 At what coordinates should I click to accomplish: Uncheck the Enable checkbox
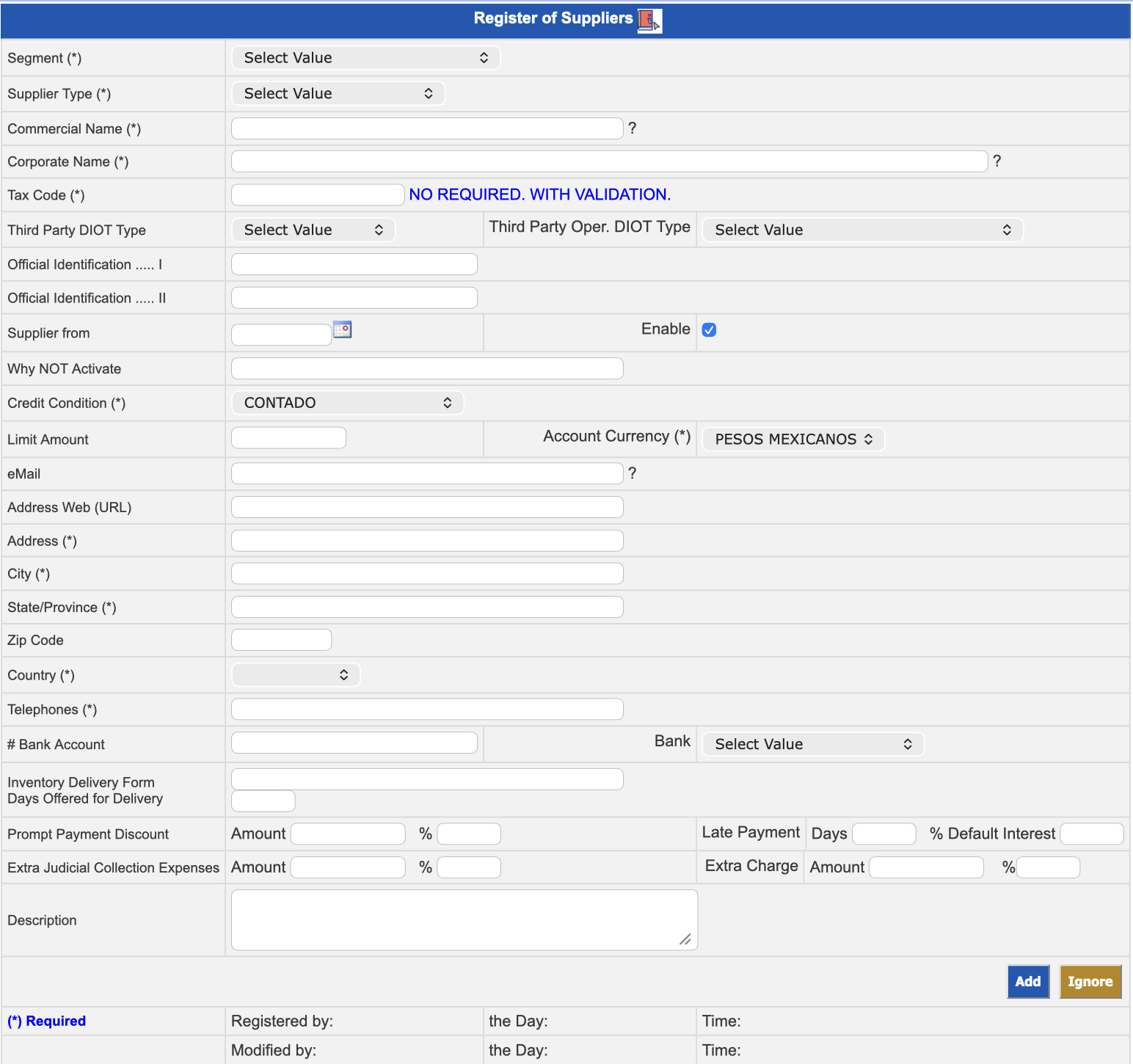[x=709, y=330]
